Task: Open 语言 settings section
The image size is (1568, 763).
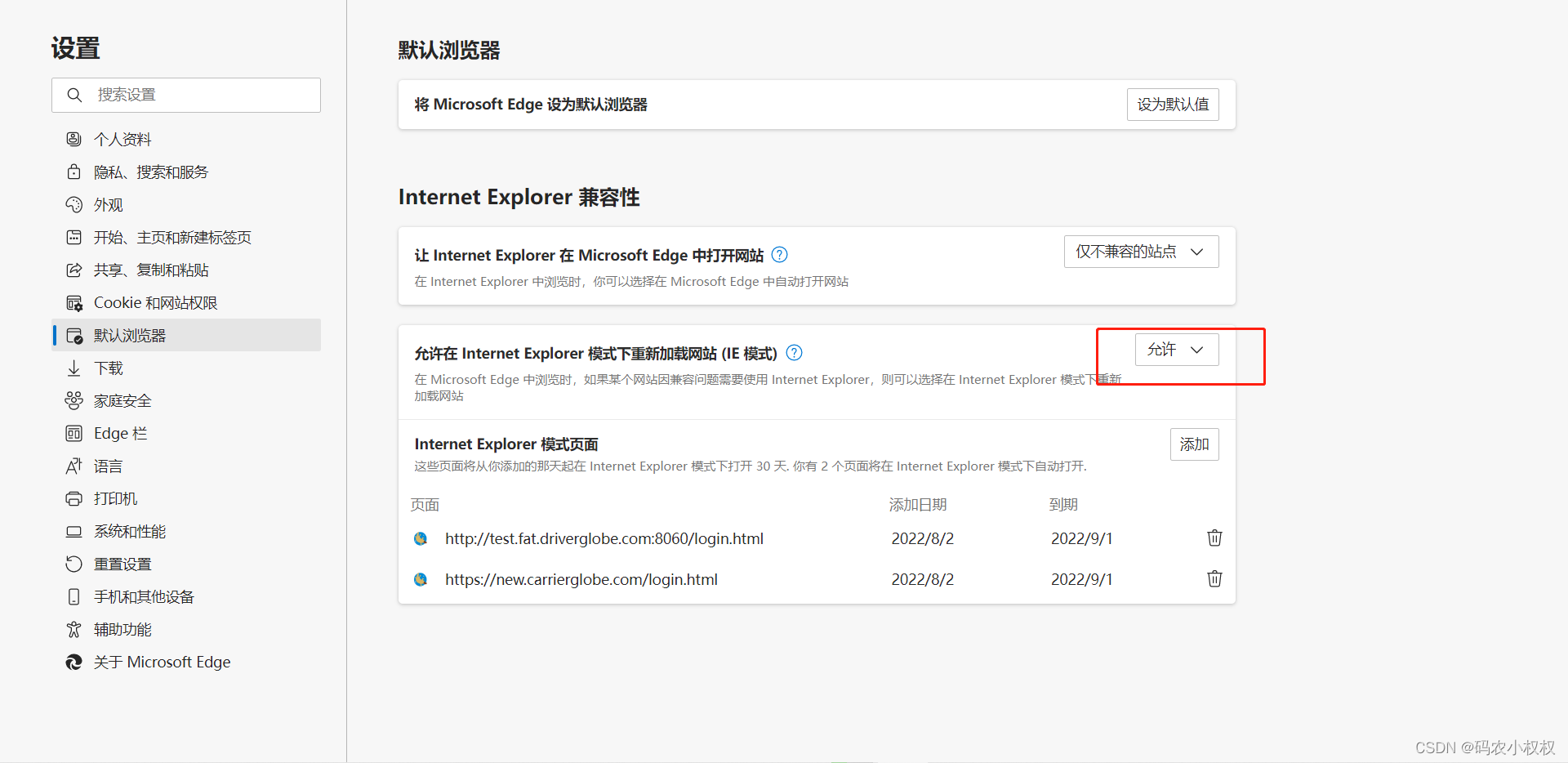Action: coord(186,466)
